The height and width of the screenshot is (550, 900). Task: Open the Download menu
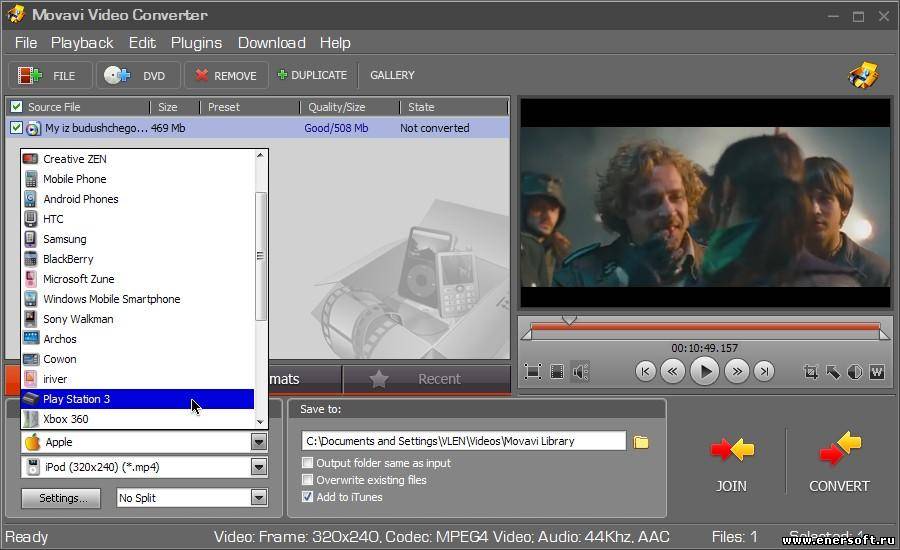coord(271,43)
